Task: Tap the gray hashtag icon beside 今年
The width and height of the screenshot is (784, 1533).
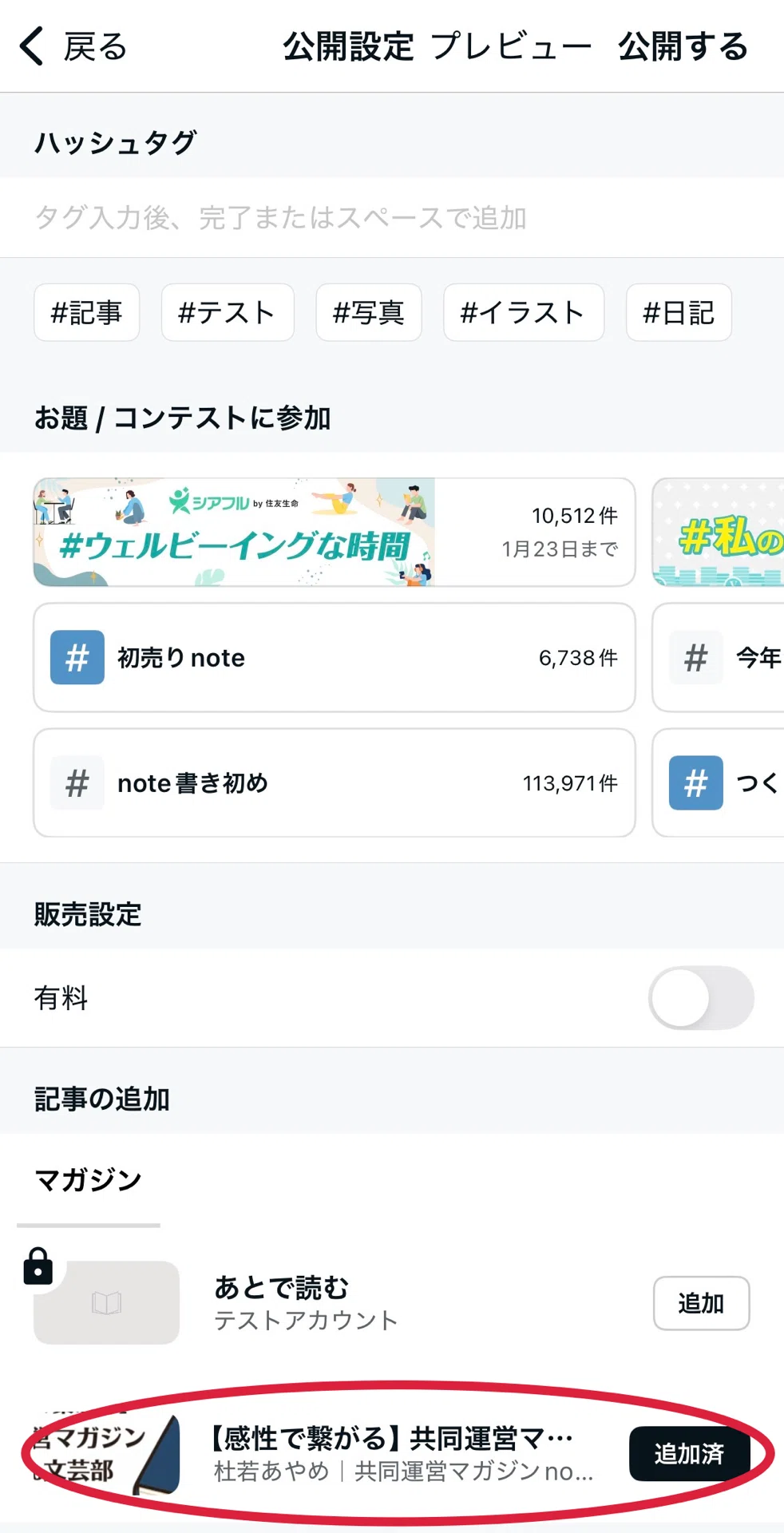Action: click(696, 657)
